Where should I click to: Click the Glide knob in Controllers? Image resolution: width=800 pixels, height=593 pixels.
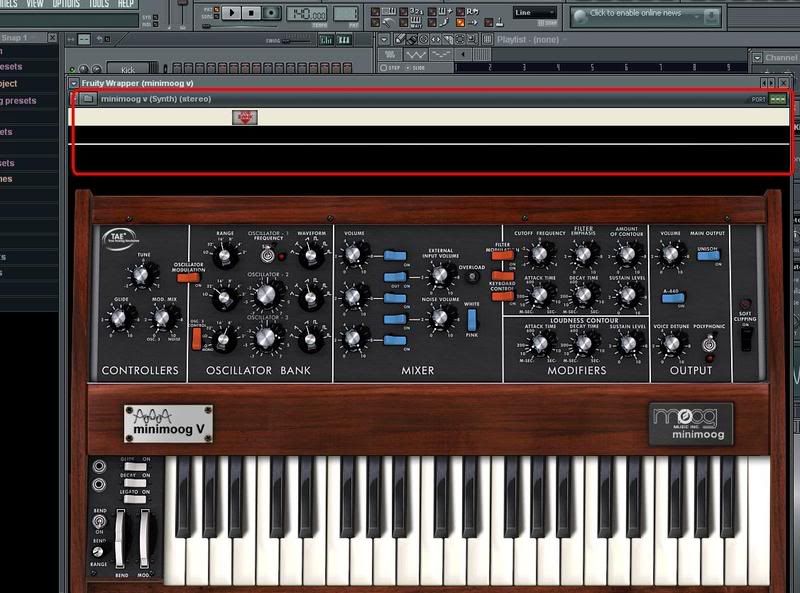118,318
